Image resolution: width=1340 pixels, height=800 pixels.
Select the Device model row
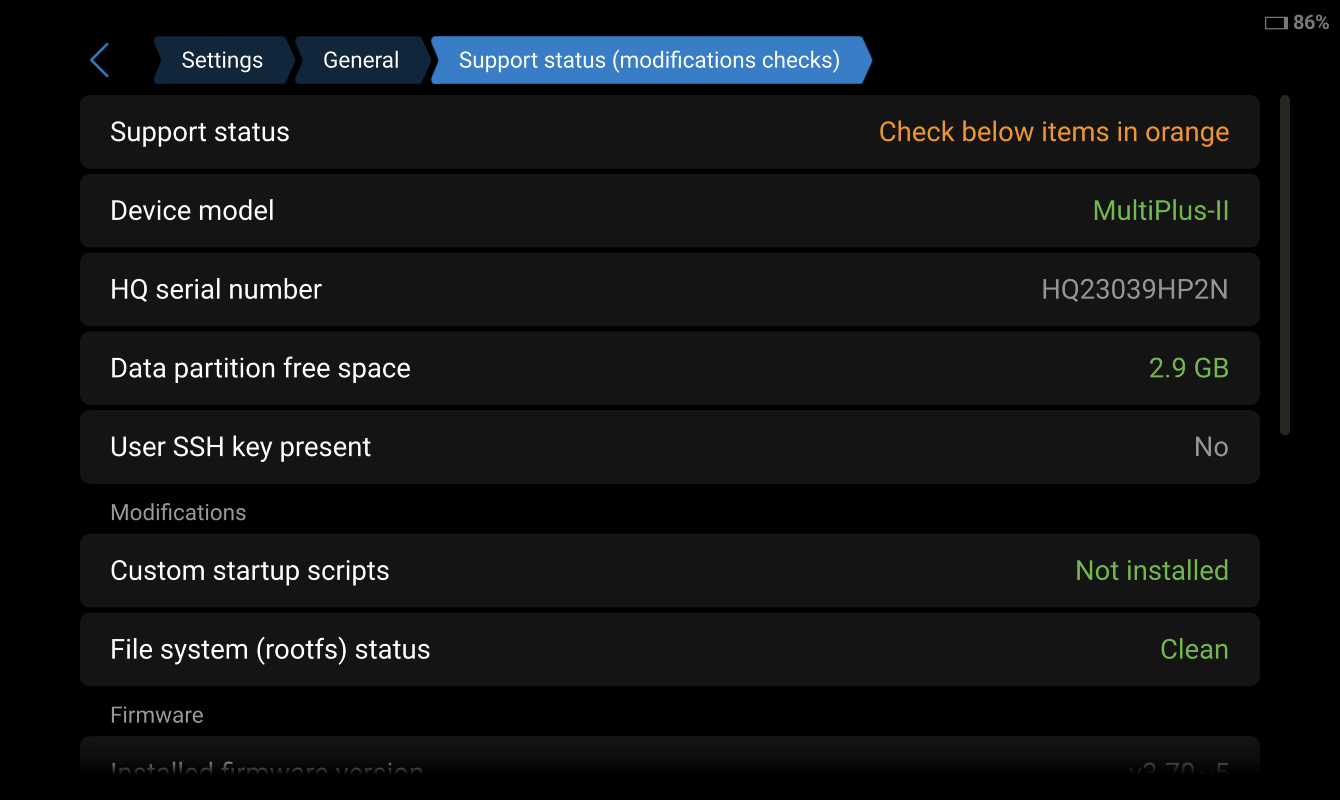click(x=669, y=211)
